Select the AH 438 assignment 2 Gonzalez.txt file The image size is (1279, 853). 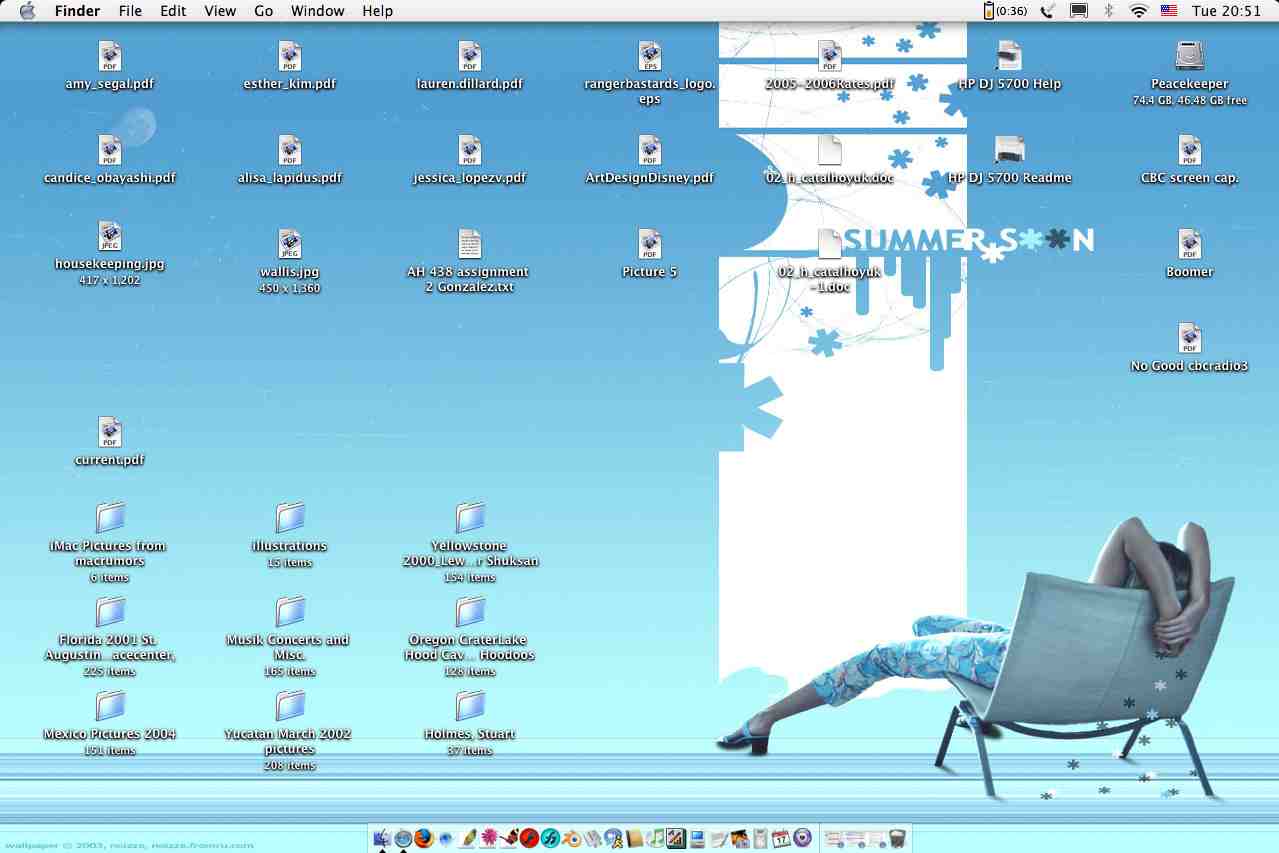[x=470, y=245]
